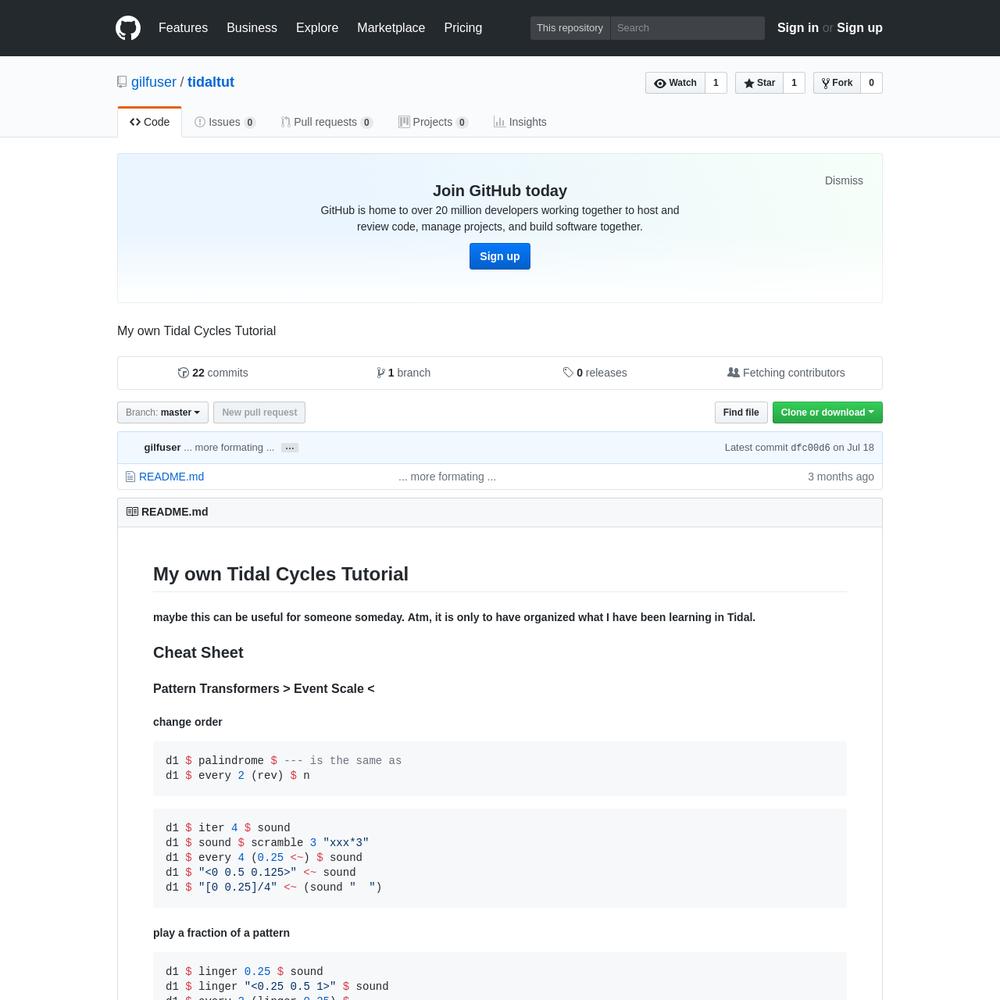Click the '3 months ago' timestamp

(x=841, y=477)
